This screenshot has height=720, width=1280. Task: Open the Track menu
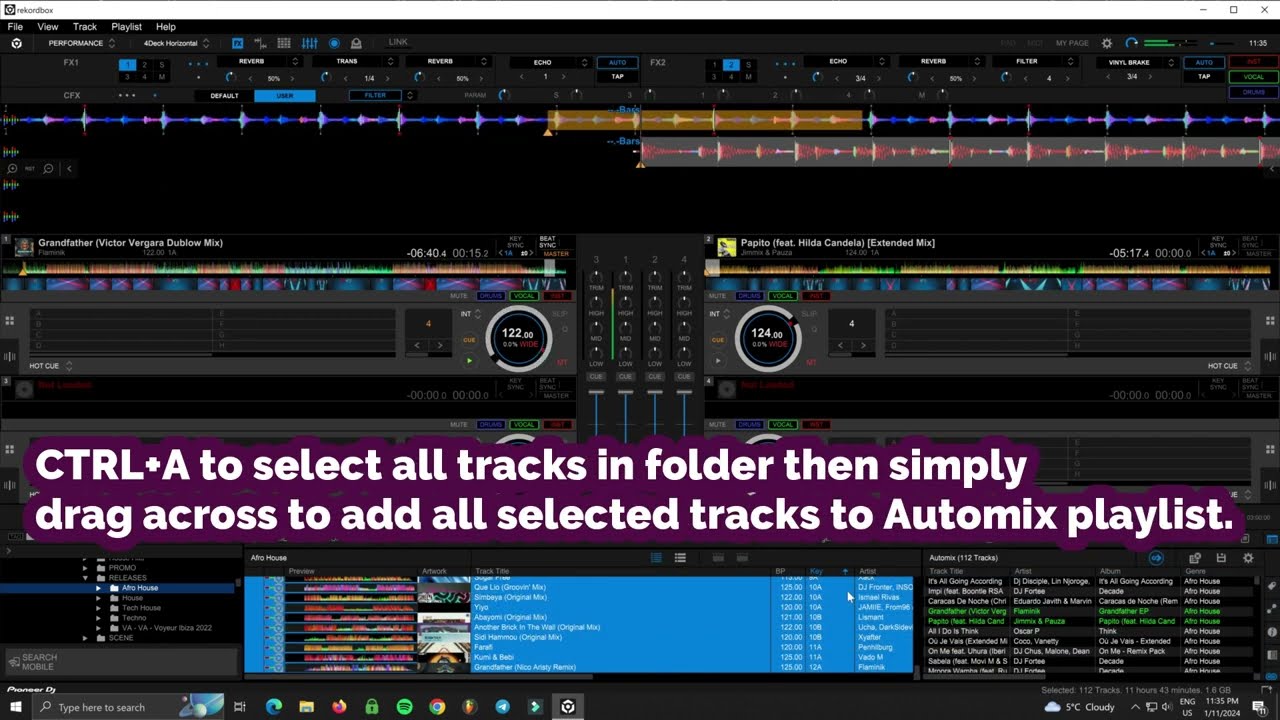pos(85,27)
